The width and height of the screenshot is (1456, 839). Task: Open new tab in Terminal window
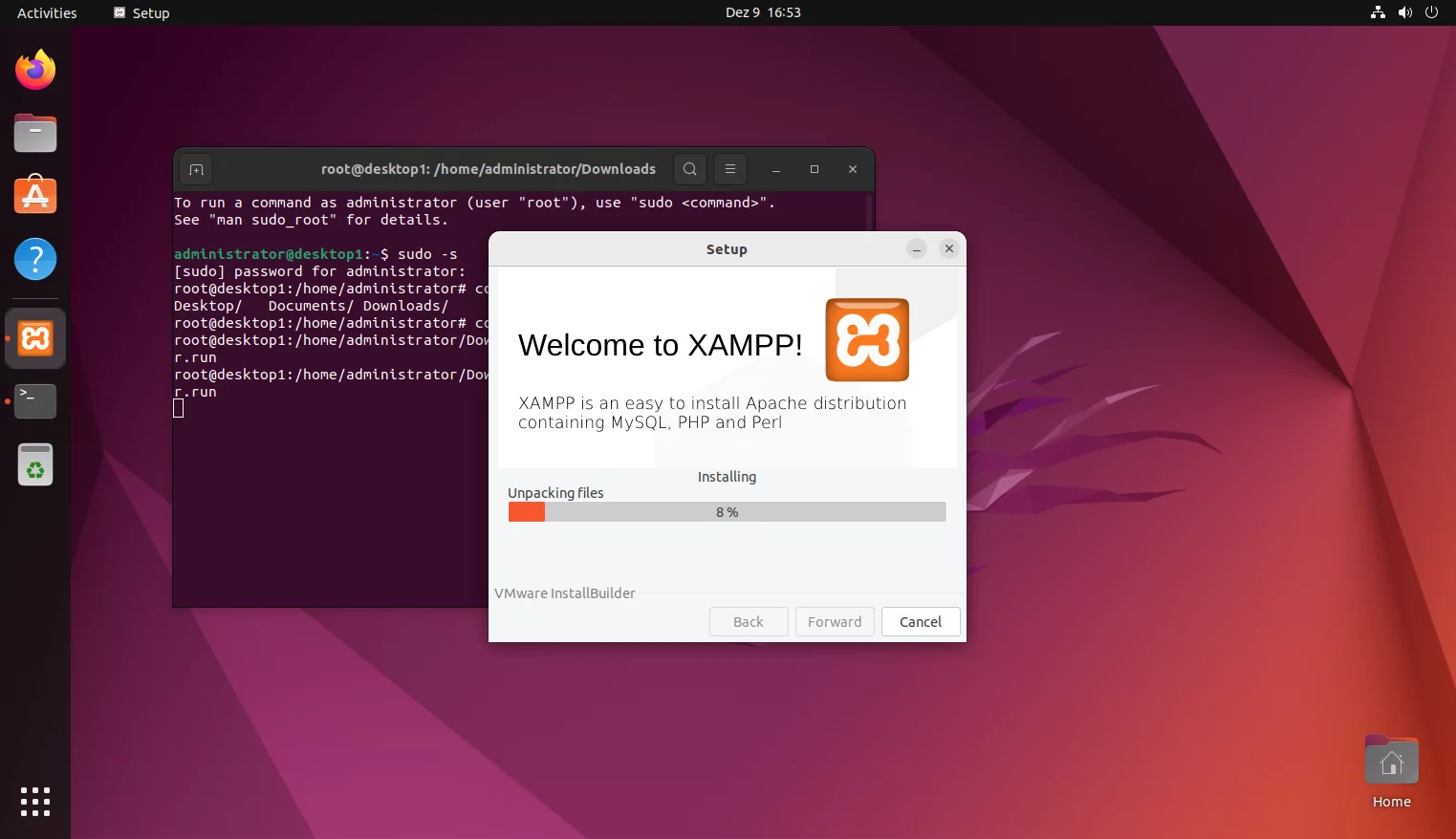click(x=196, y=169)
